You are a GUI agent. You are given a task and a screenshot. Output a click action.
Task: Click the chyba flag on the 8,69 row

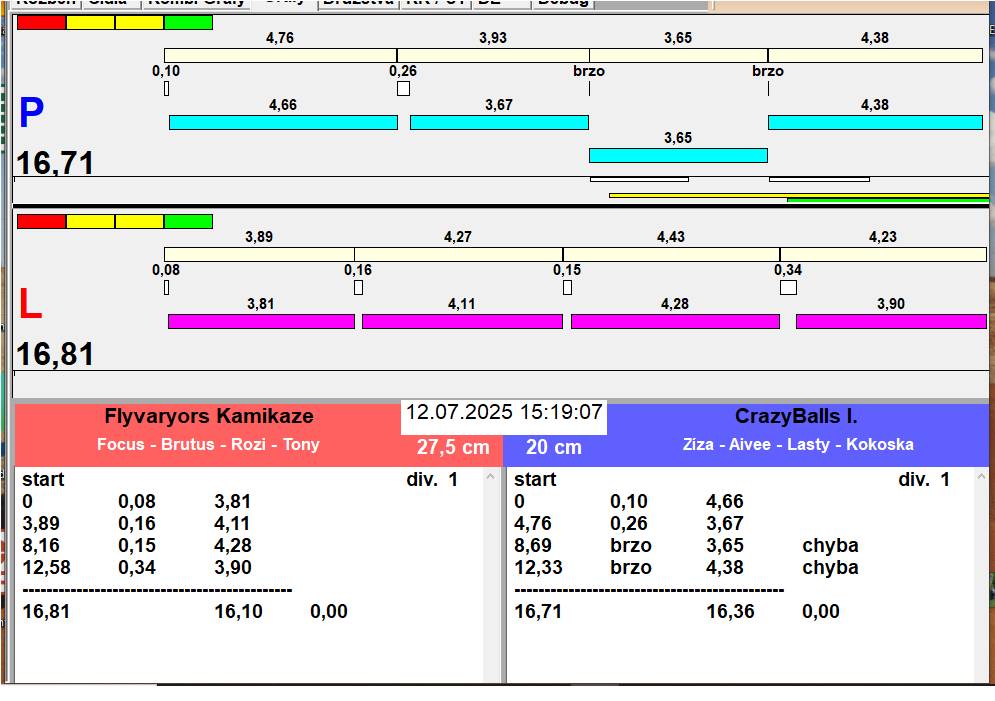[830, 545]
